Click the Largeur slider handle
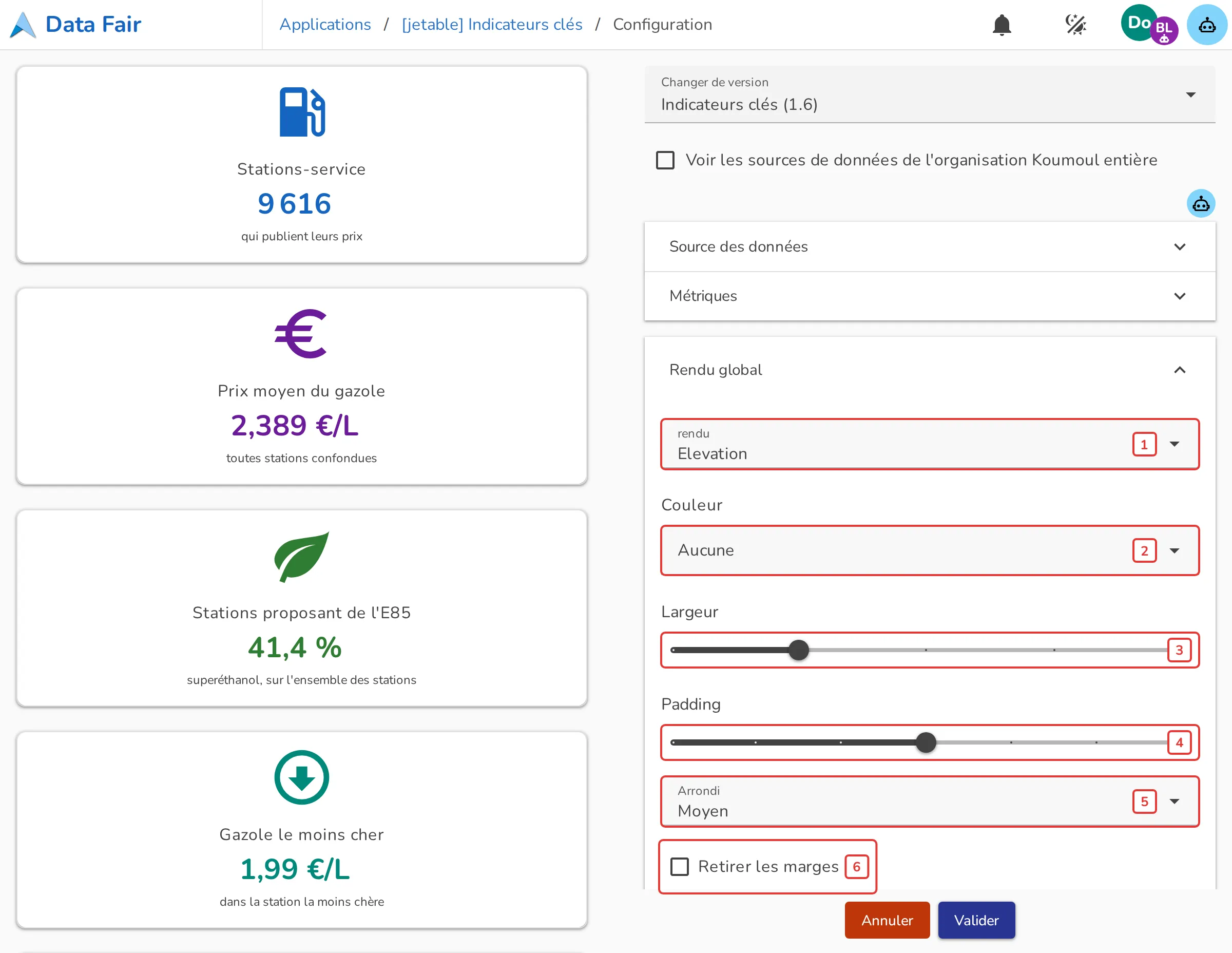 coord(798,650)
